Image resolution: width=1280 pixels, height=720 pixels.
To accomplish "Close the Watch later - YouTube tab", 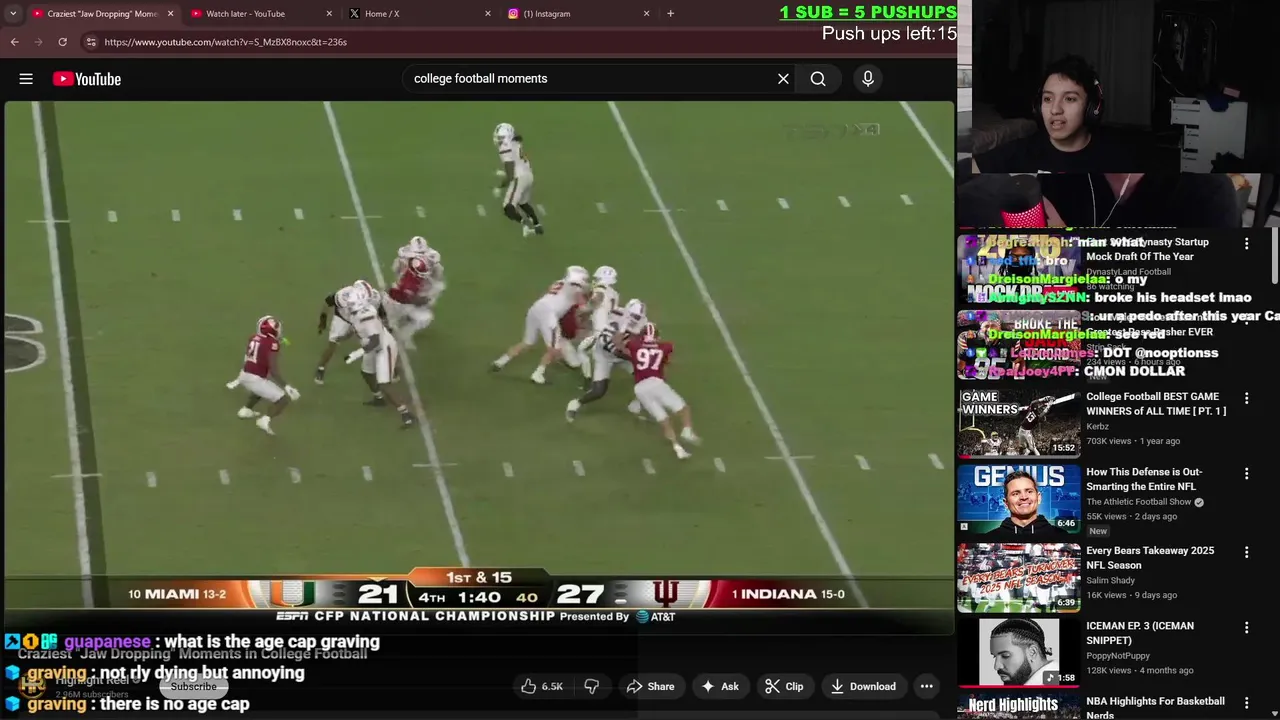I will coord(329,14).
